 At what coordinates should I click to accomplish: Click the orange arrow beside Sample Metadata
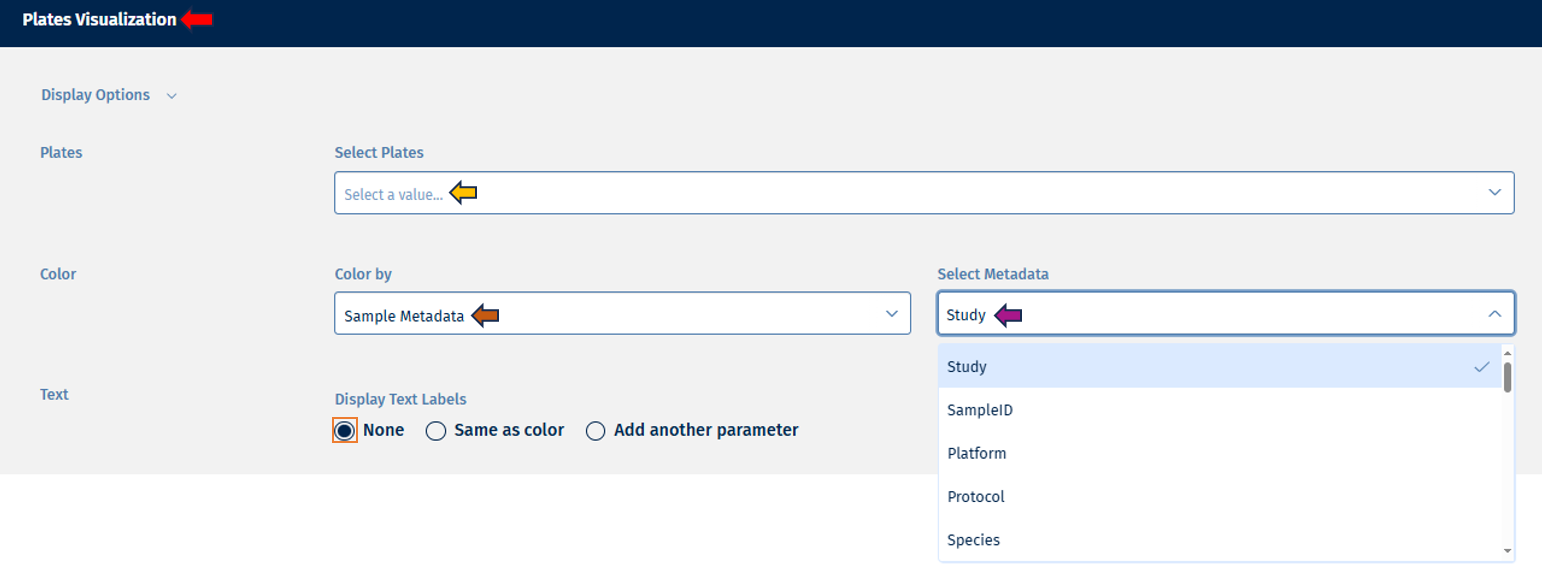[x=485, y=316]
